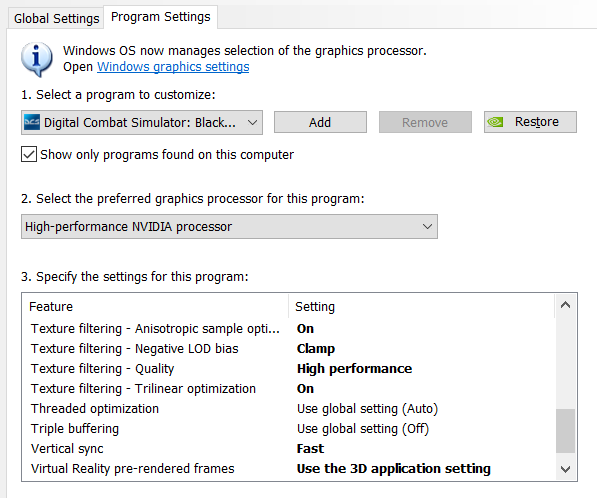Click the settings list scrollbar thumb
The image size is (597, 498).
[x=565, y=431]
